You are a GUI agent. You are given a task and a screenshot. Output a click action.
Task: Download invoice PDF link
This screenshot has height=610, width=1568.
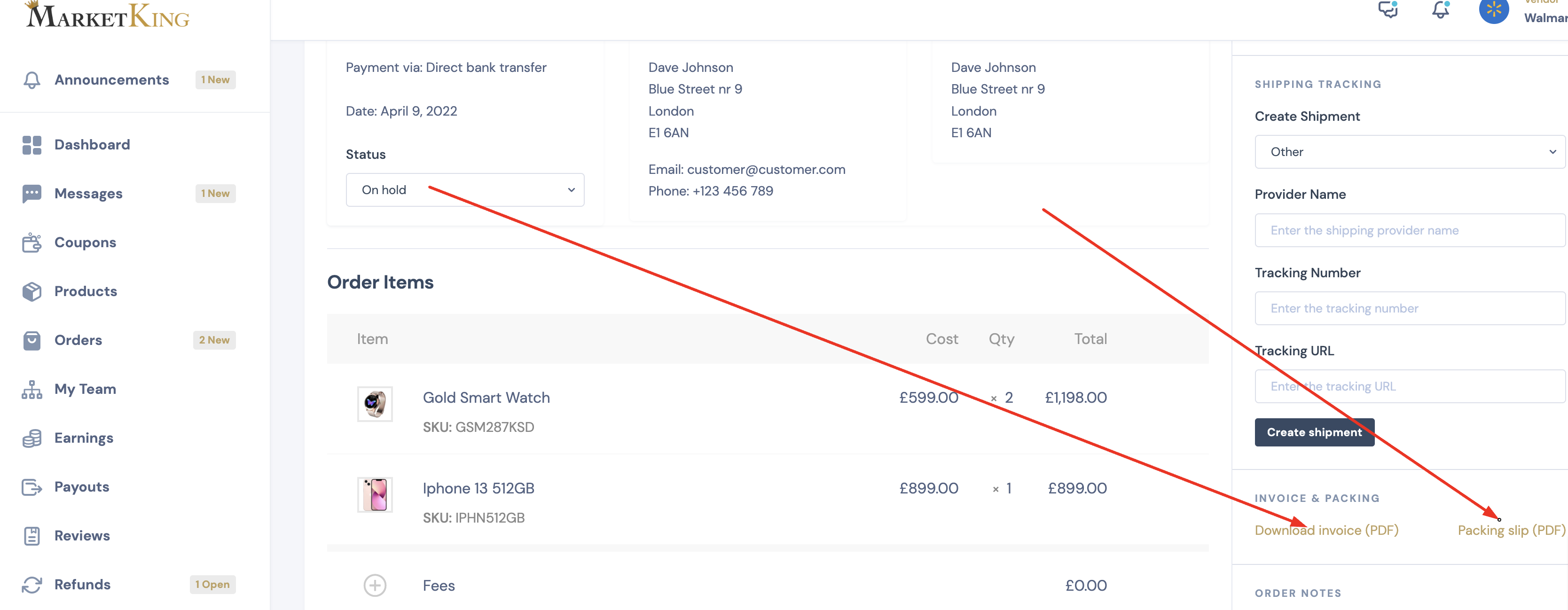pos(1326,530)
